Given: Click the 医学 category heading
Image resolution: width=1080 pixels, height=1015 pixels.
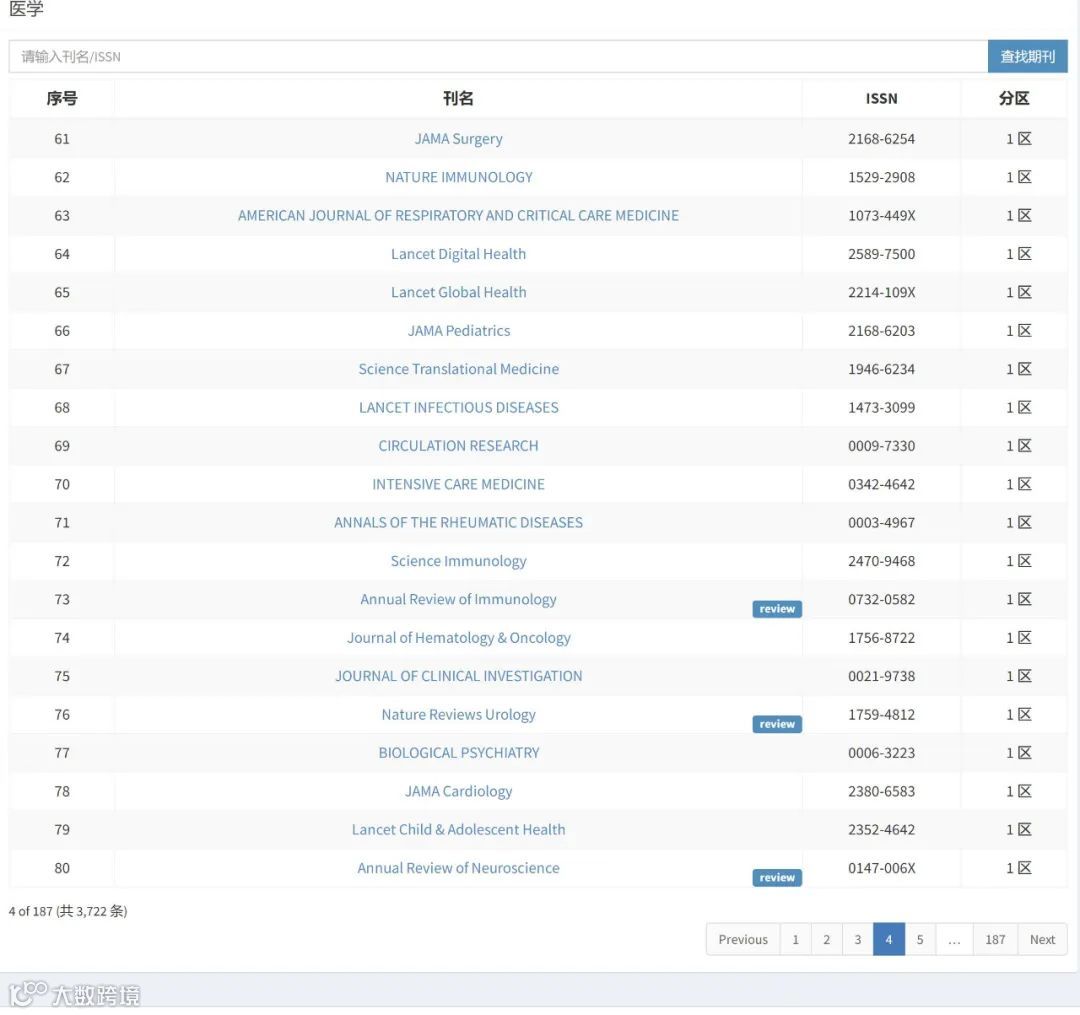Looking at the screenshot, I should pos(26,9).
